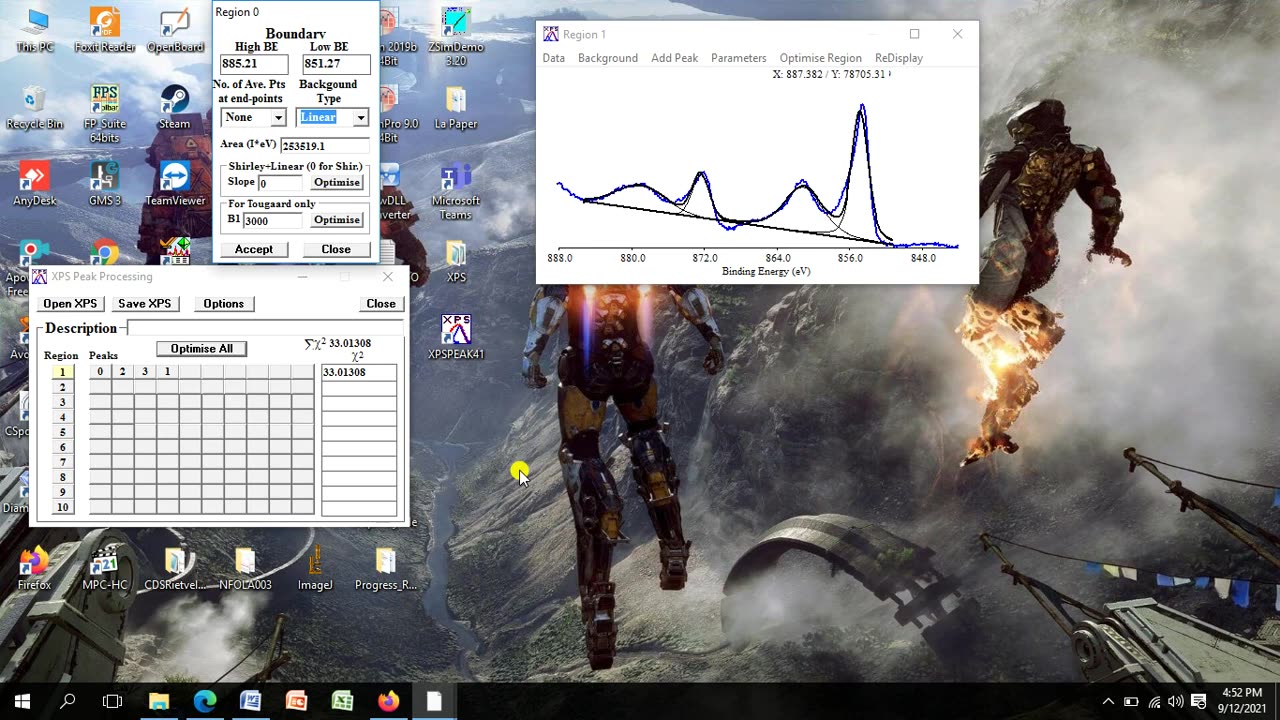Open taskbar search
Image resolution: width=1280 pixels, height=720 pixels.
68,702
